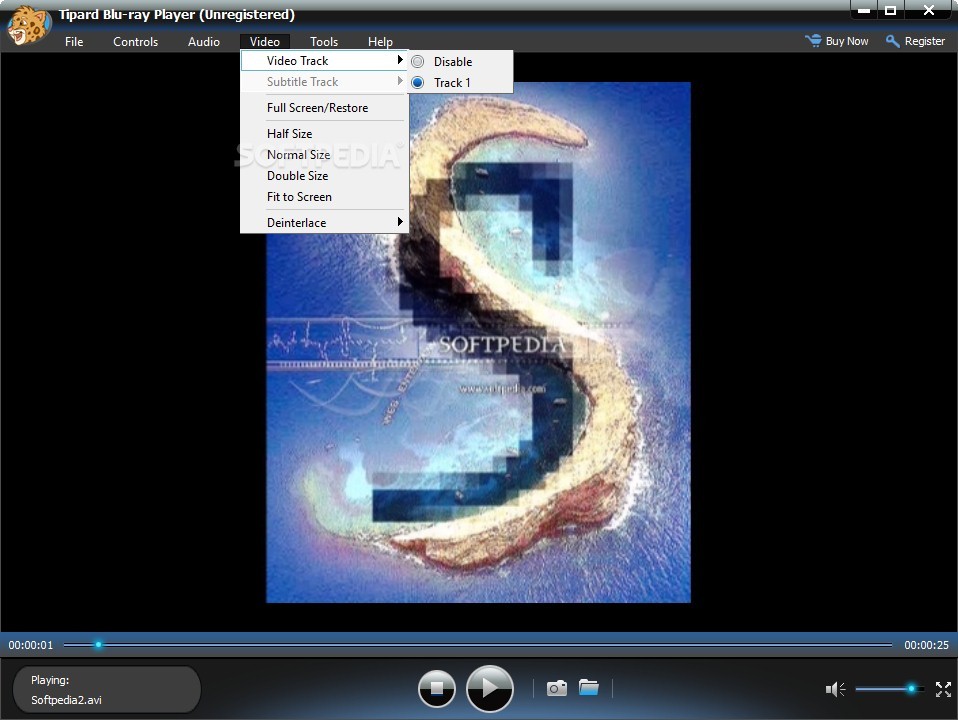Viewport: 958px width, 720px height.
Task: Take a snapshot with the camera icon
Action: [557, 688]
